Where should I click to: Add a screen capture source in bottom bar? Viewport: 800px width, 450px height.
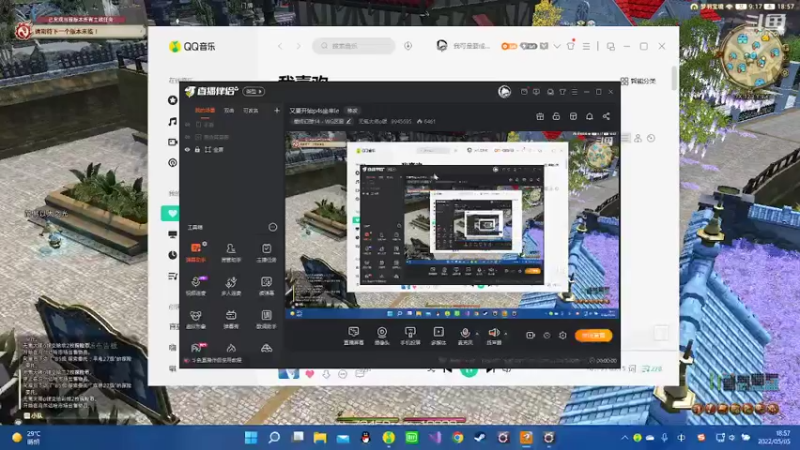354,336
